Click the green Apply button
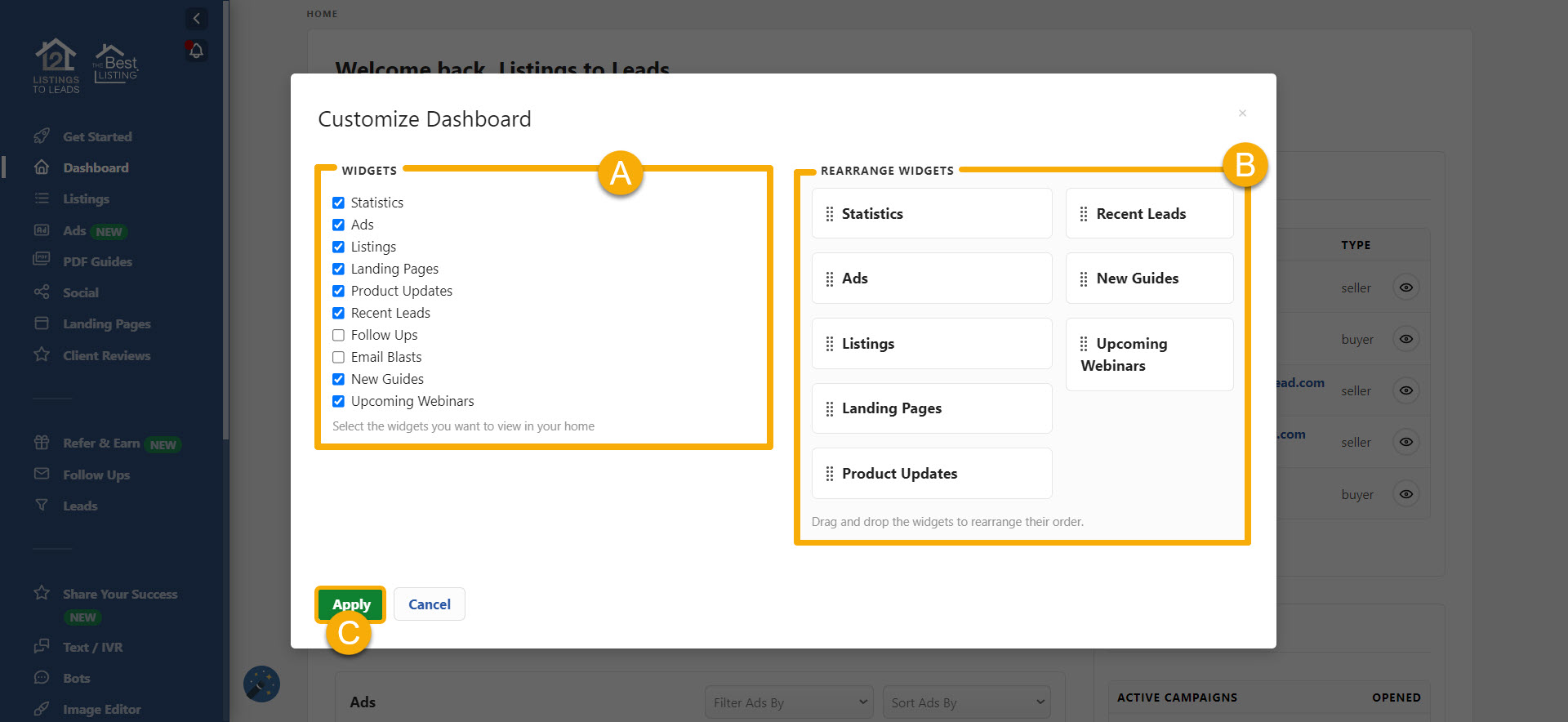Screen dimensions: 1568x722 point(351,604)
